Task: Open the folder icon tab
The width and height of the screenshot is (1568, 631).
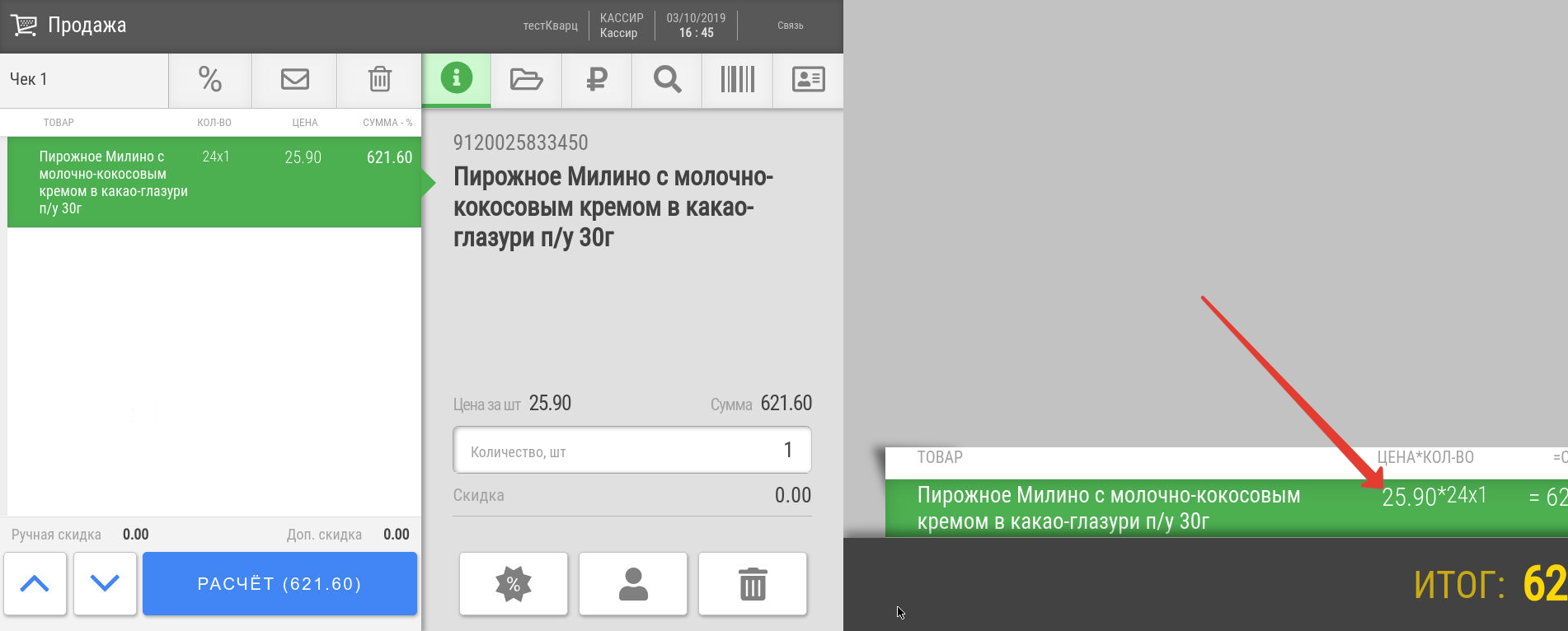Action: (526, 80)
